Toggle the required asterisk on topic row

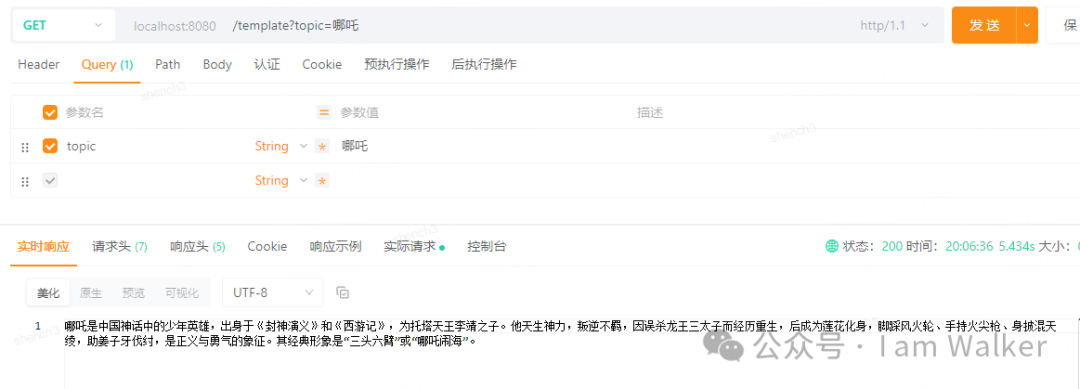(x=322, y=147)
